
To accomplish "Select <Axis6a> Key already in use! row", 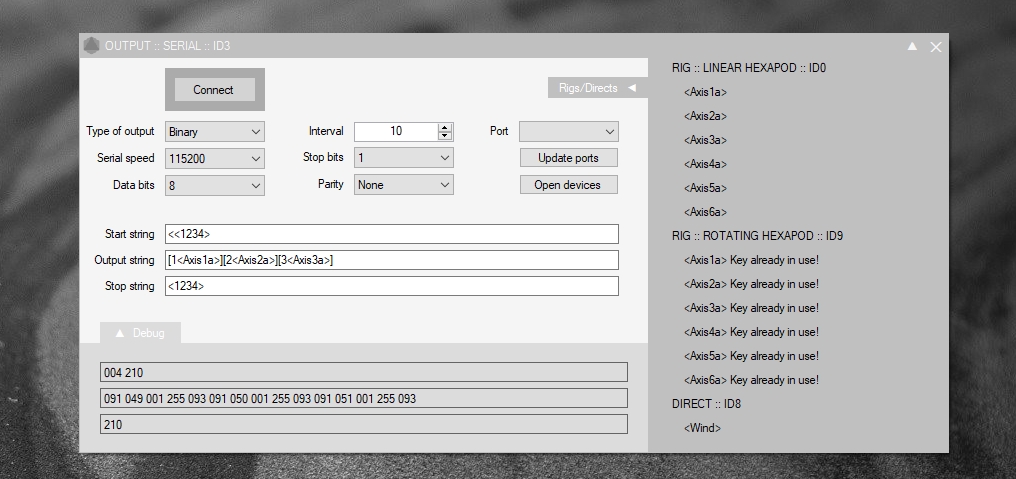I will coord(751,380).
